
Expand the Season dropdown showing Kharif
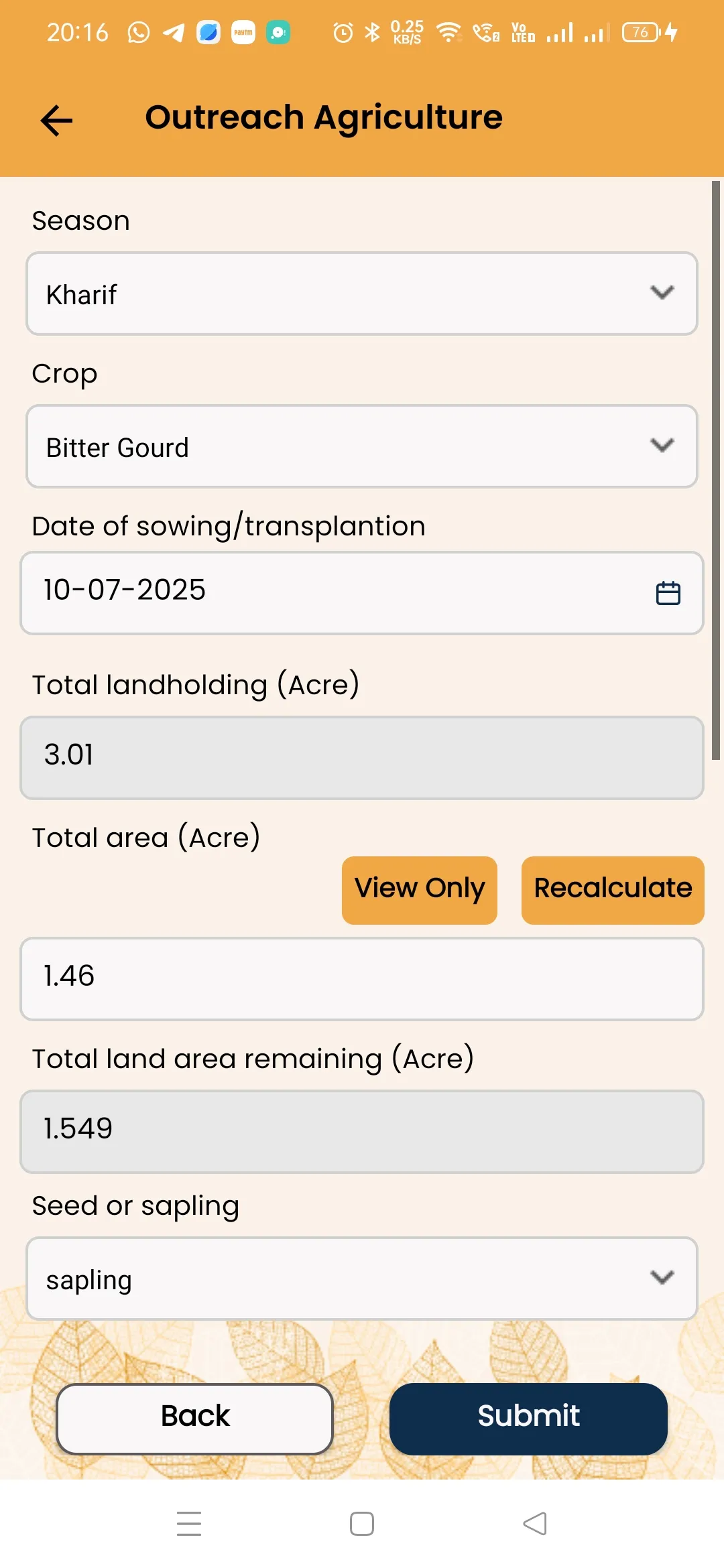[362, 293]
